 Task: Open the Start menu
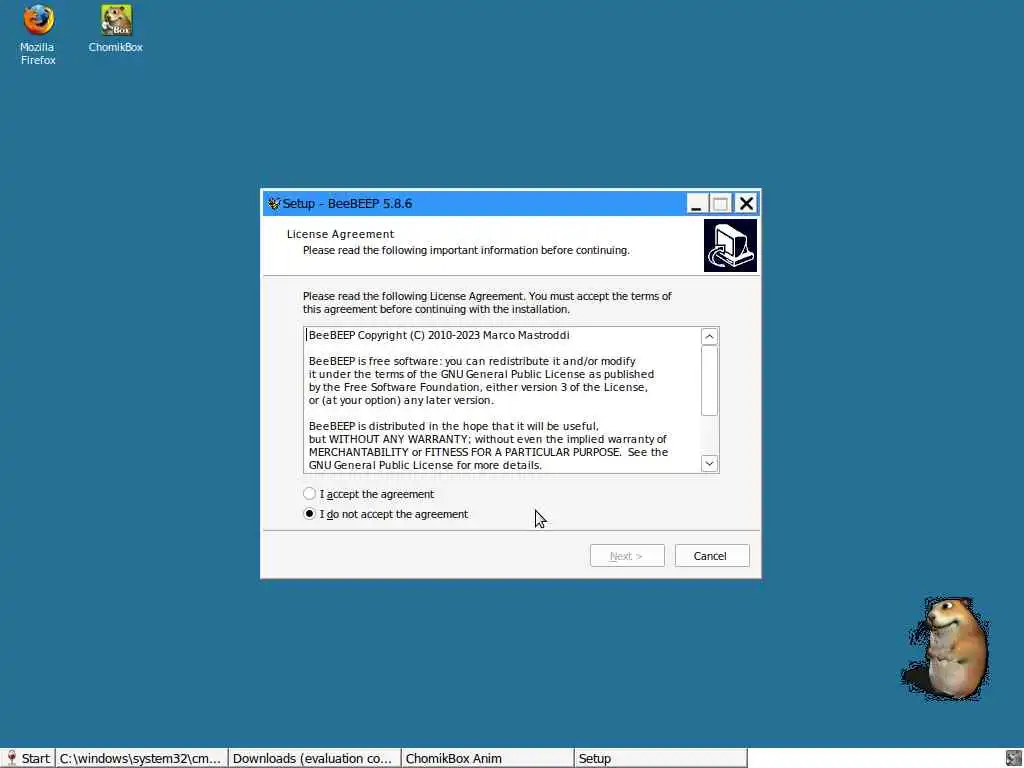[28, 758]
